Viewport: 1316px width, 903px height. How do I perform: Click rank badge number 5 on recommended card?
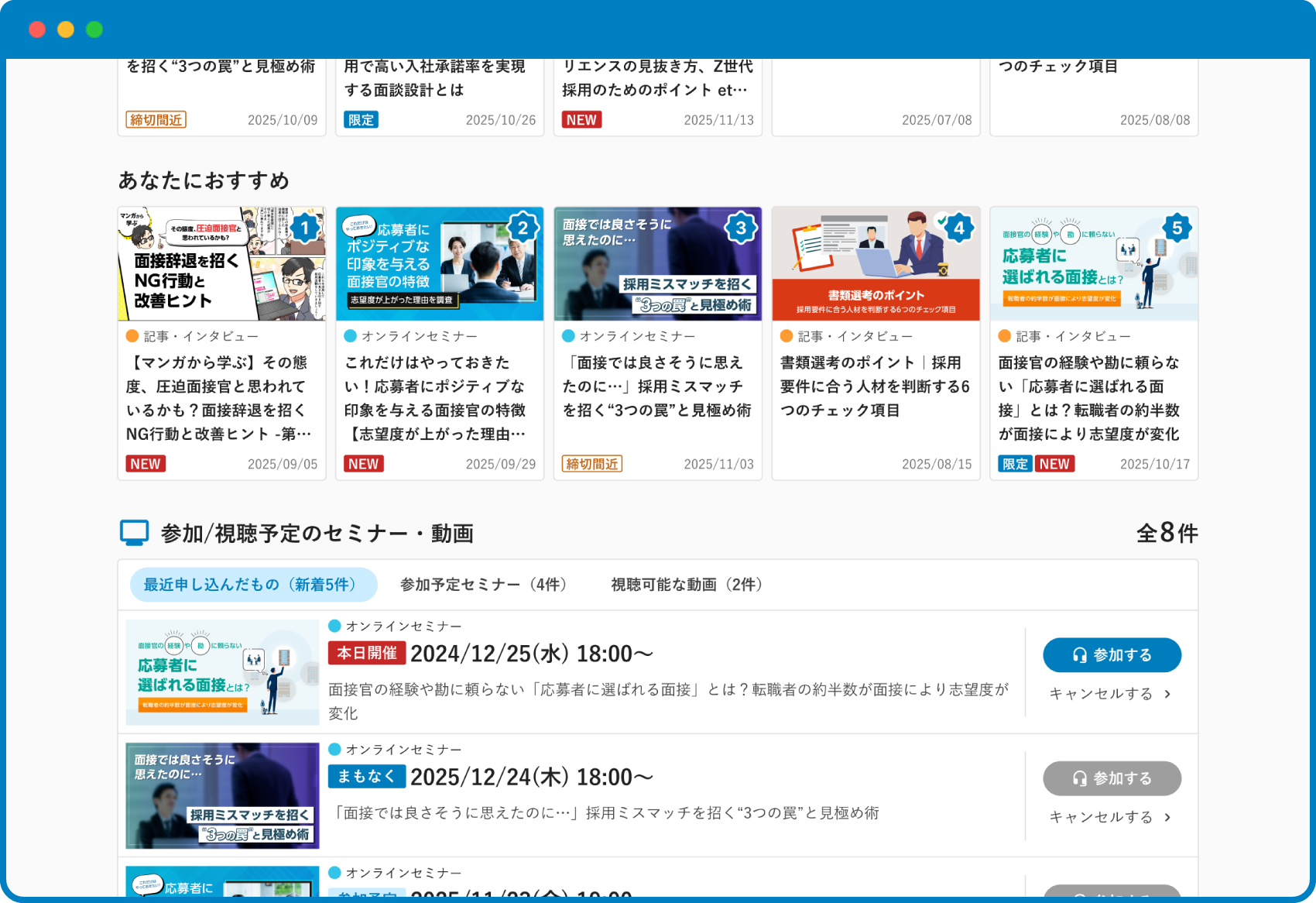[1177, 228]
